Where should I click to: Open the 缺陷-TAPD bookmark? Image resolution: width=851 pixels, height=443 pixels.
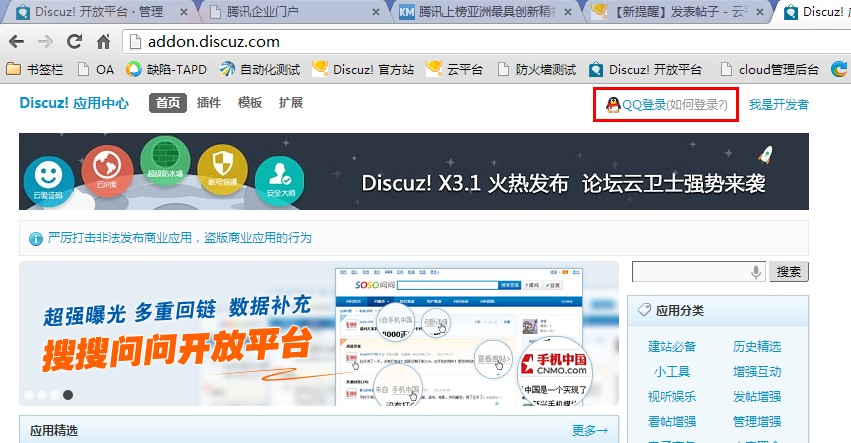167,69
